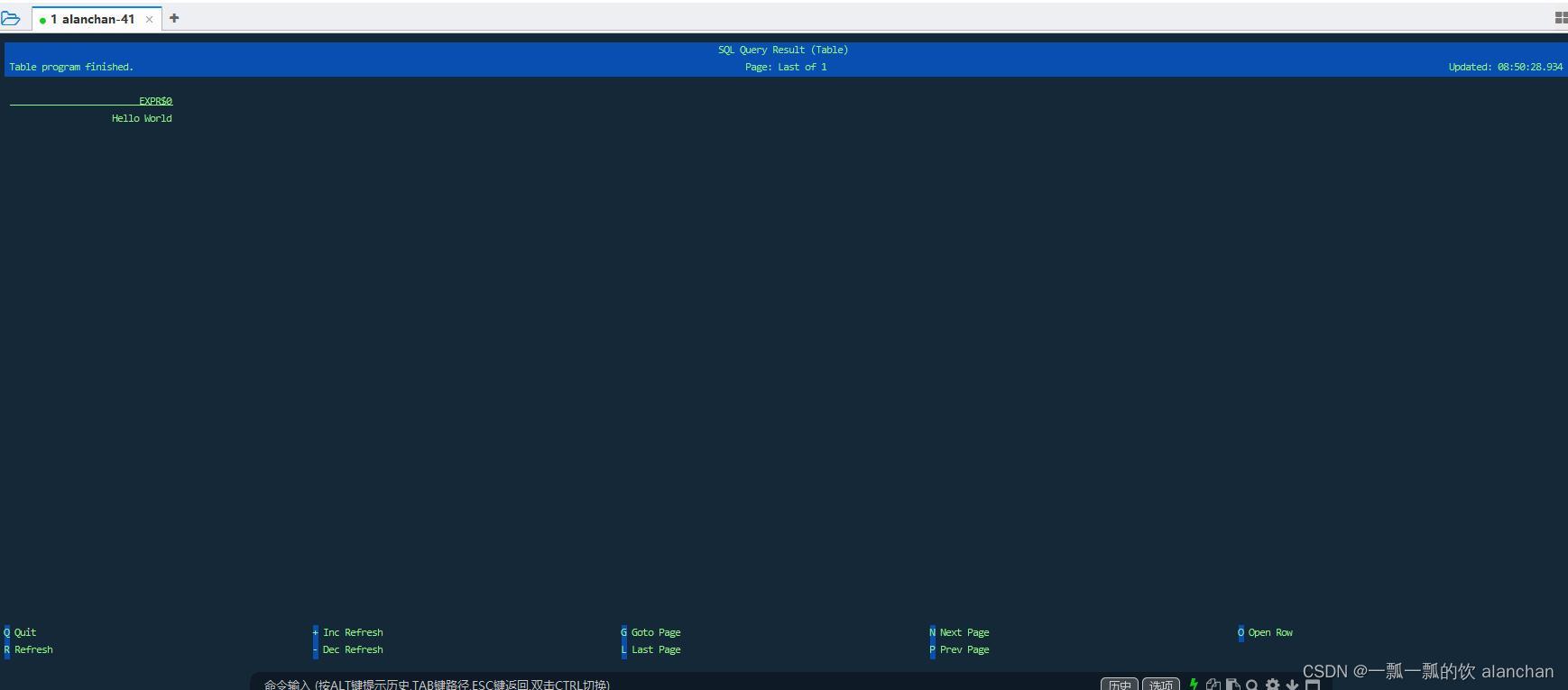
Task: Select the Hello World result row
Action: [x=142, y=118]
